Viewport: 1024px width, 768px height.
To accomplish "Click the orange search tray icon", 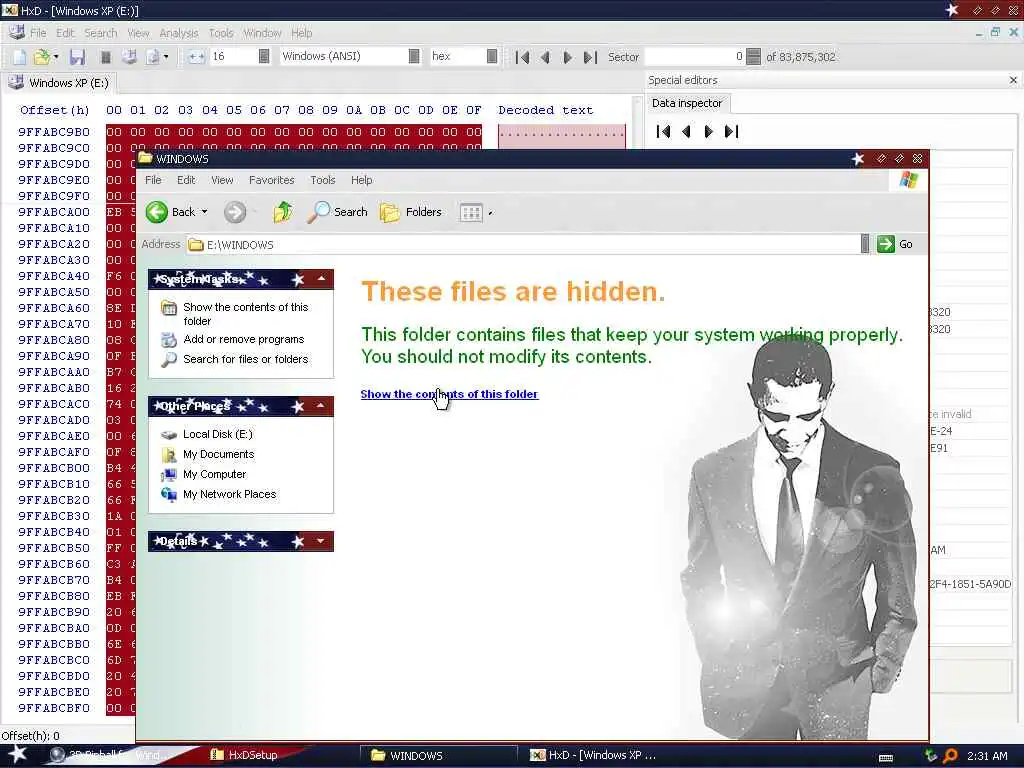I will point(950,756).
